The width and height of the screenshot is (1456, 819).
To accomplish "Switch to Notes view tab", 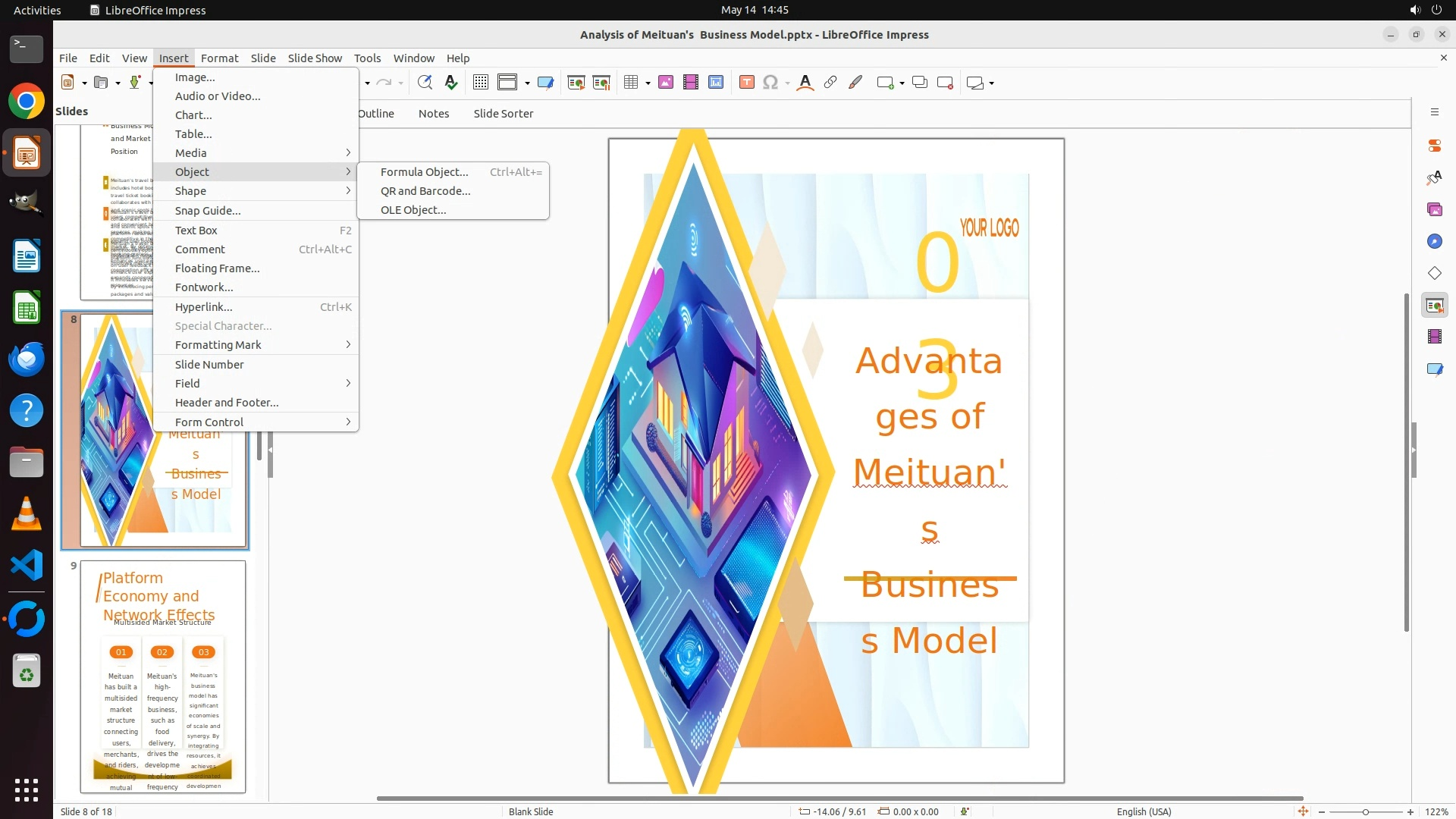I will tap(433, 114).
